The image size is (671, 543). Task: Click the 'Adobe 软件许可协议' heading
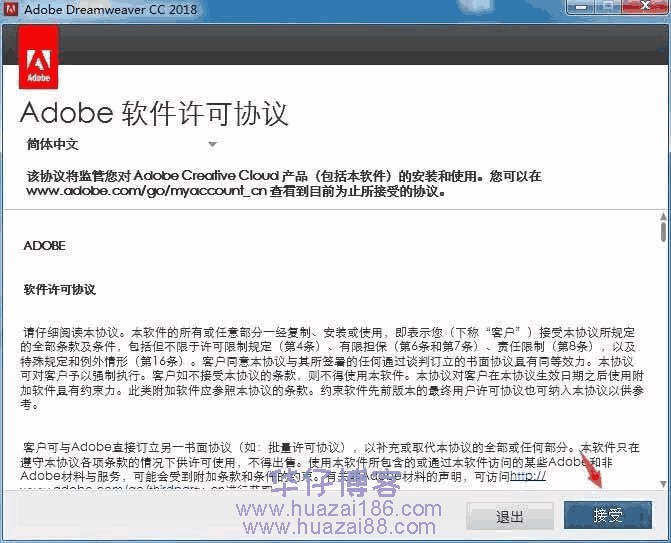[154, 113]
